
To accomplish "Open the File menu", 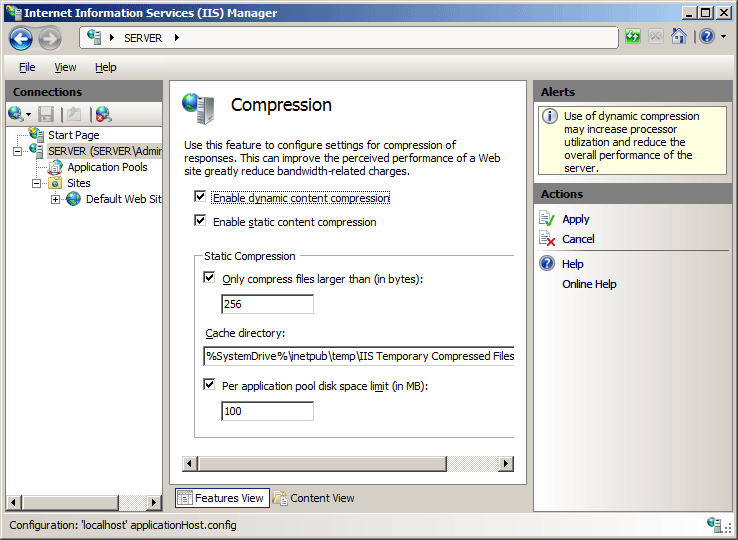I will [27, 67].
